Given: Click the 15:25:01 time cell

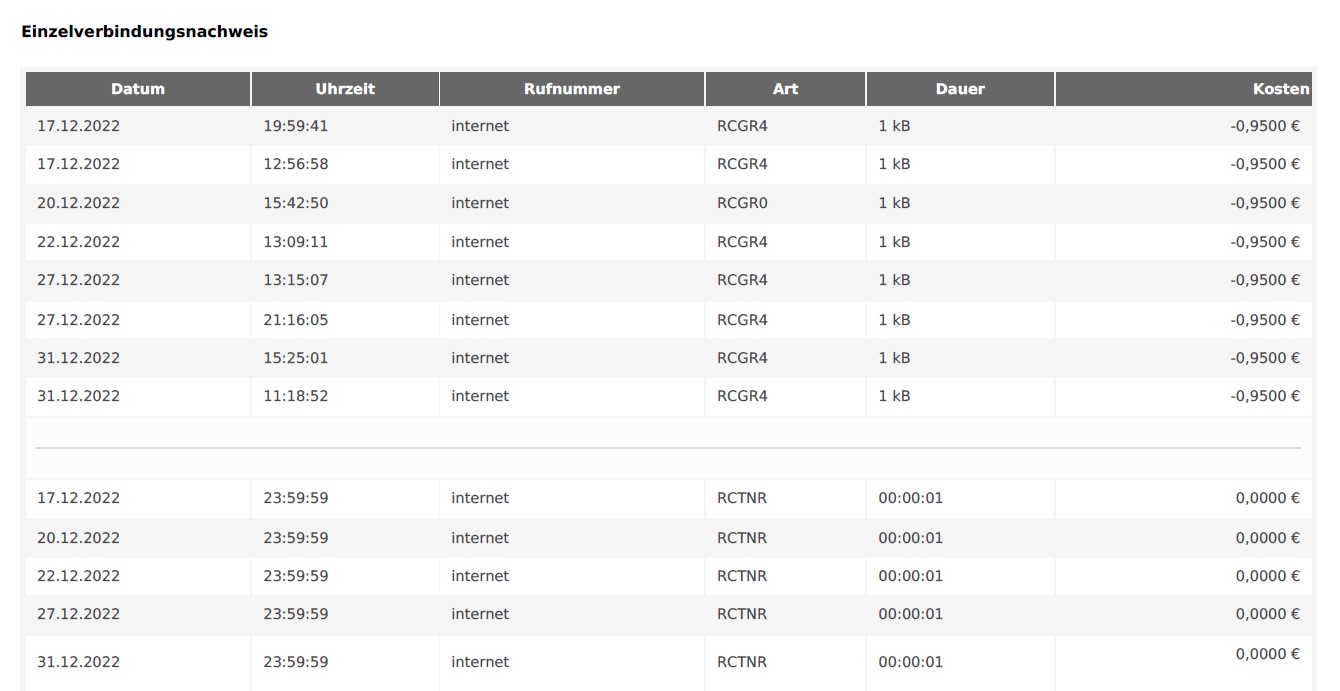Looking at the screenshot, I should pos(296,358).
